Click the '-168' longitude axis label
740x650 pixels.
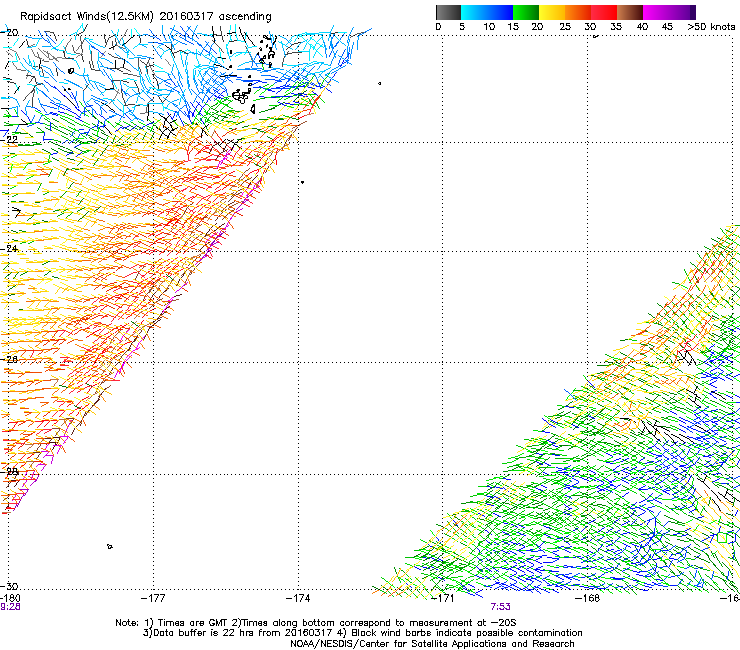point(588,598)
